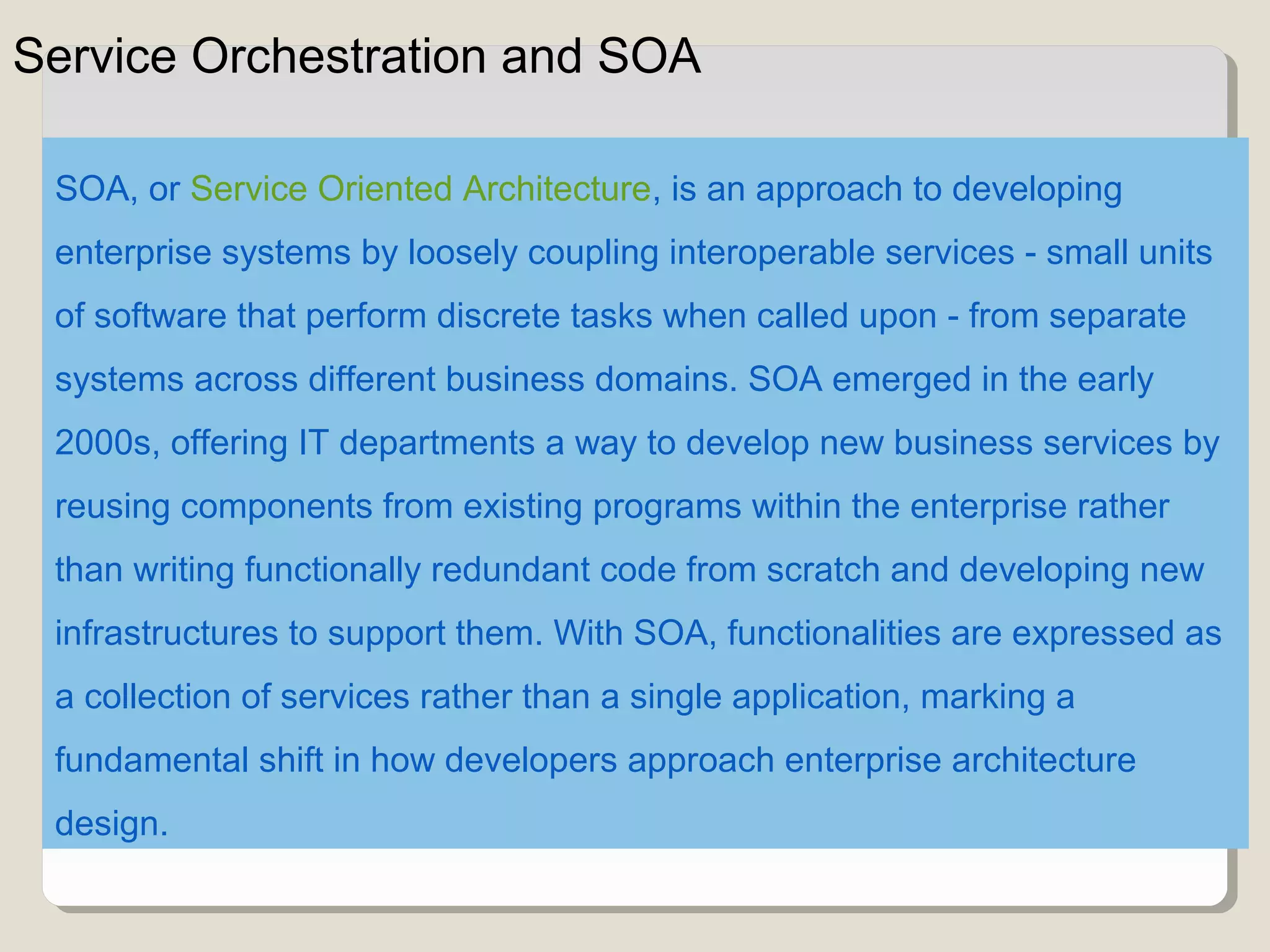This screenshot has width=1270, height=952.
Task: Click the phrase 'reusing components' in sixth line
Action: tap(213, 506)
